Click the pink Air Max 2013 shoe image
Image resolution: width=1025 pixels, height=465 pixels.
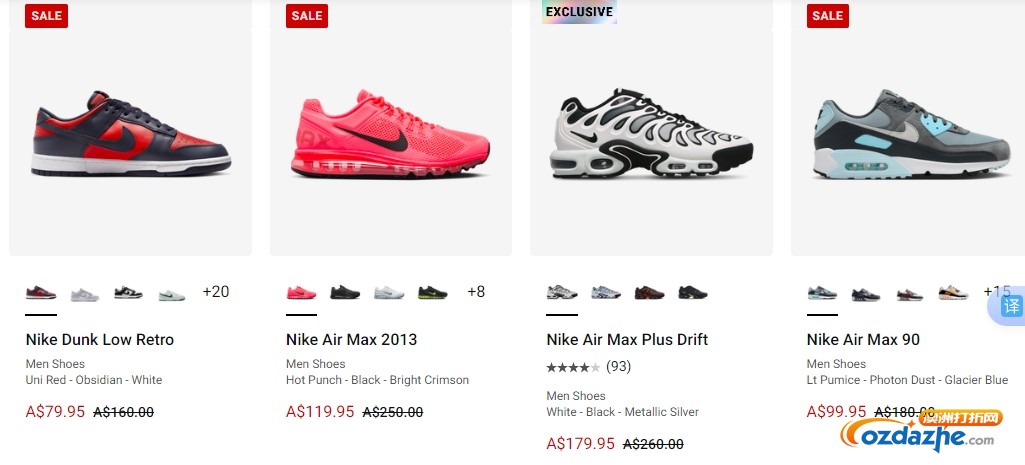coord(390,136)
